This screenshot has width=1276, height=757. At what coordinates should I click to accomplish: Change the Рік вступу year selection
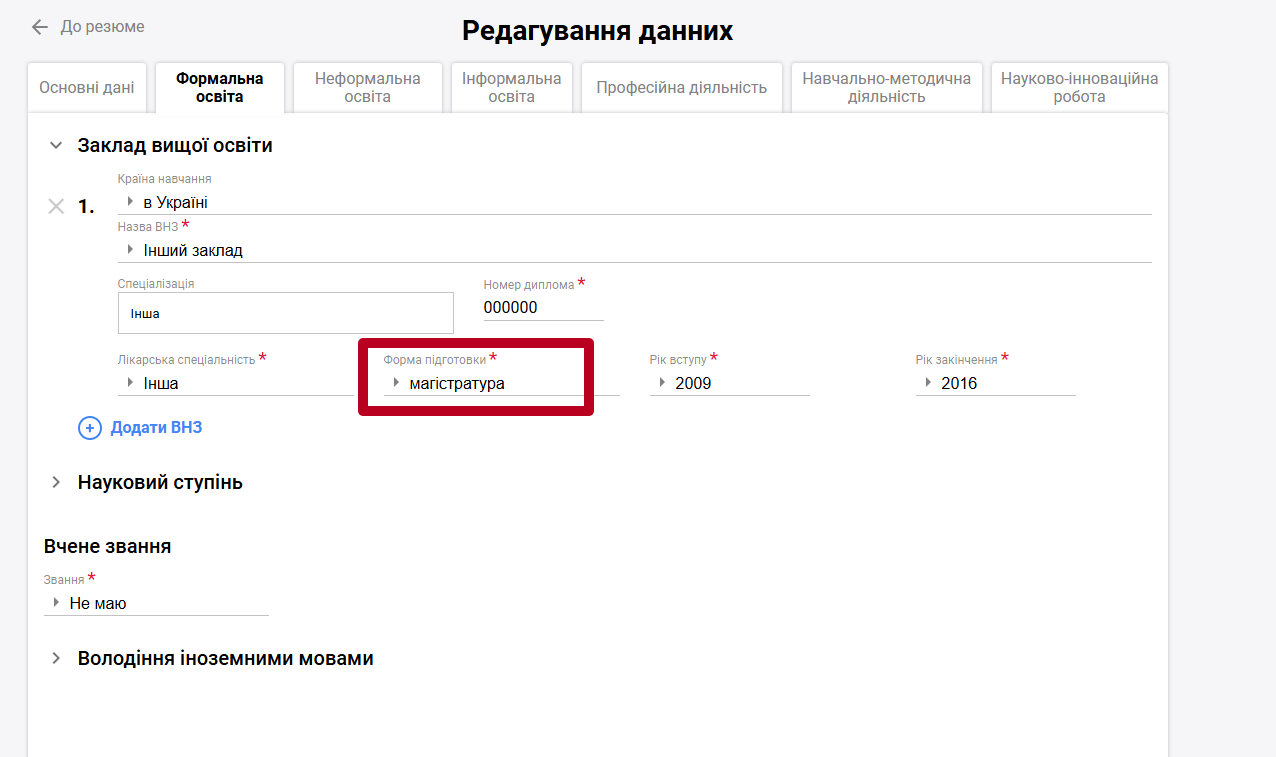coord(729,383)
